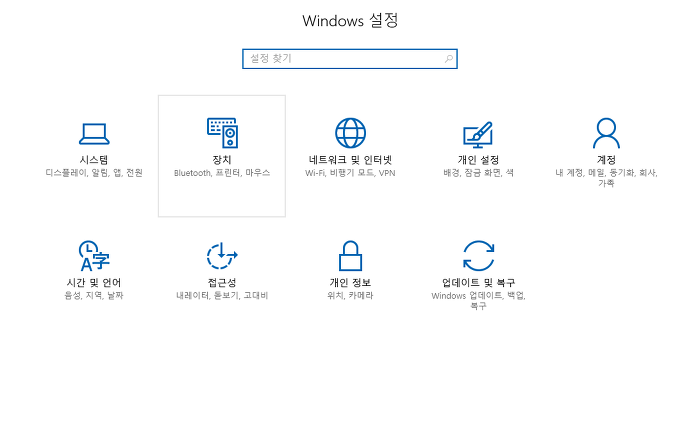Open the 시간 및 언어 clock icon
Image resolution: width=700 pixels, height=442 pixels.
[94, 255]
